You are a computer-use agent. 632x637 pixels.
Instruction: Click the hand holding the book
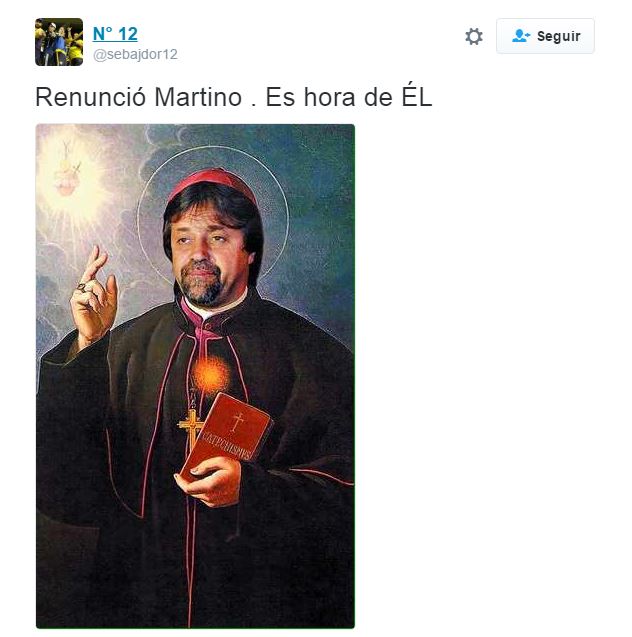click(x=208, y=481)
